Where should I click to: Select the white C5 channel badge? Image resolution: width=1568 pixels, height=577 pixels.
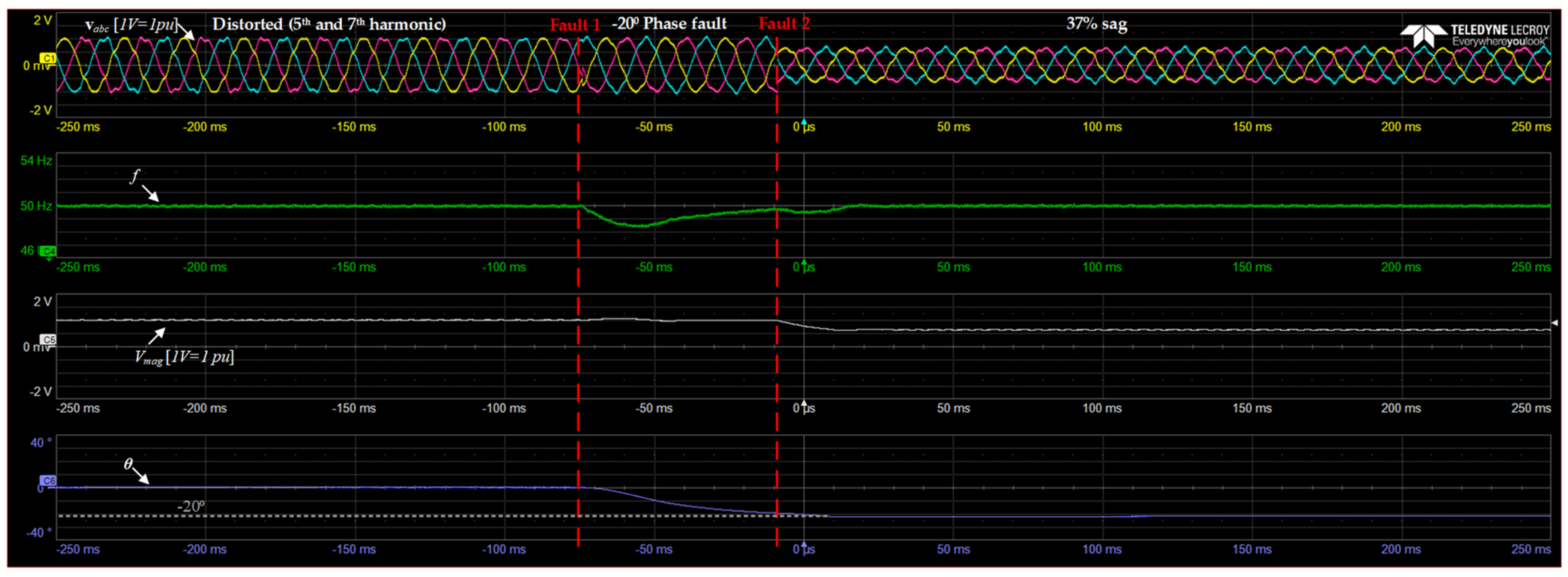(x=48, y=340)
